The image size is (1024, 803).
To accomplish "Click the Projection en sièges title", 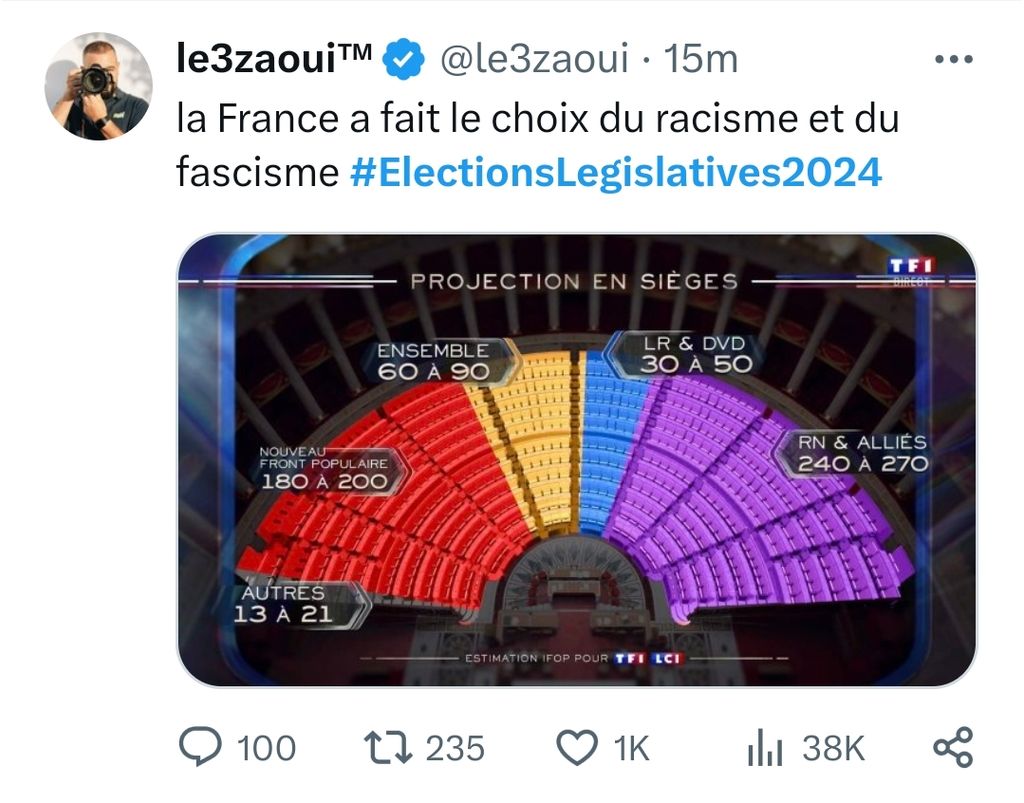I will click(574, 281).
